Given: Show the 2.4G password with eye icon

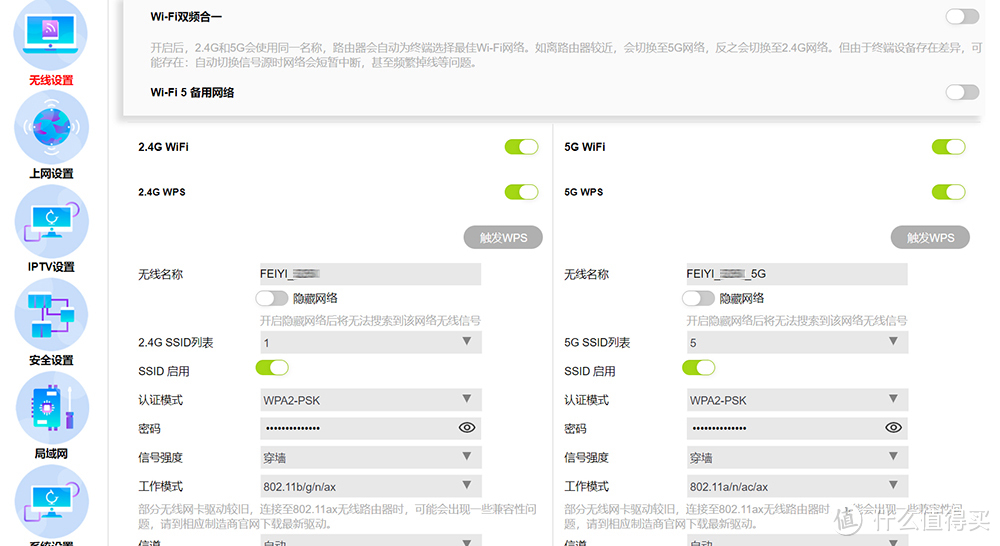Looking at the screenshot, I should [x=467, y=427].
